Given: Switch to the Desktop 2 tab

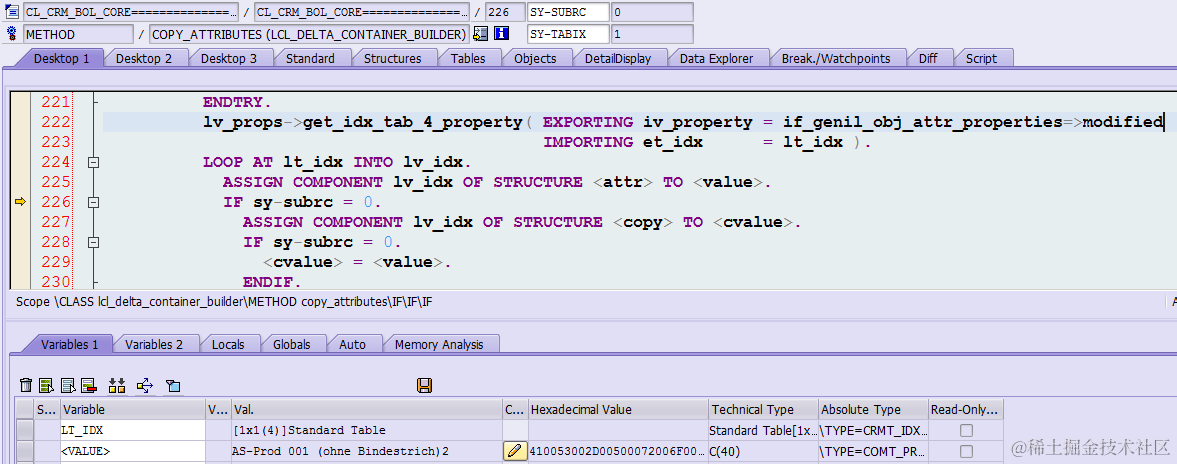Looking at the screenshot, I should click(143, 59).
